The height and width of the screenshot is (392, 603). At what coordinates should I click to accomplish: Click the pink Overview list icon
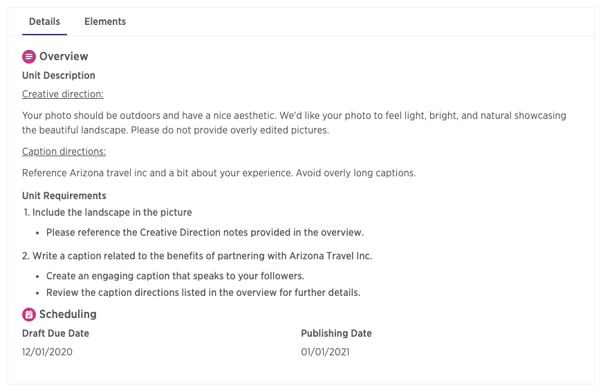[x=29, y=57]
